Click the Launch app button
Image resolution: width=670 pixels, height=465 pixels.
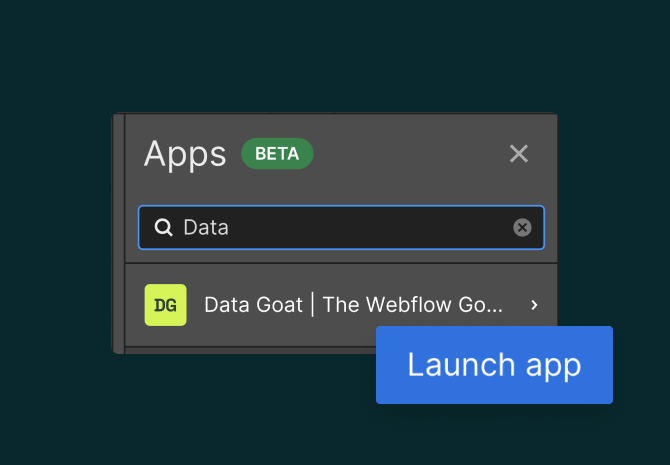click(x=494, y=365)
